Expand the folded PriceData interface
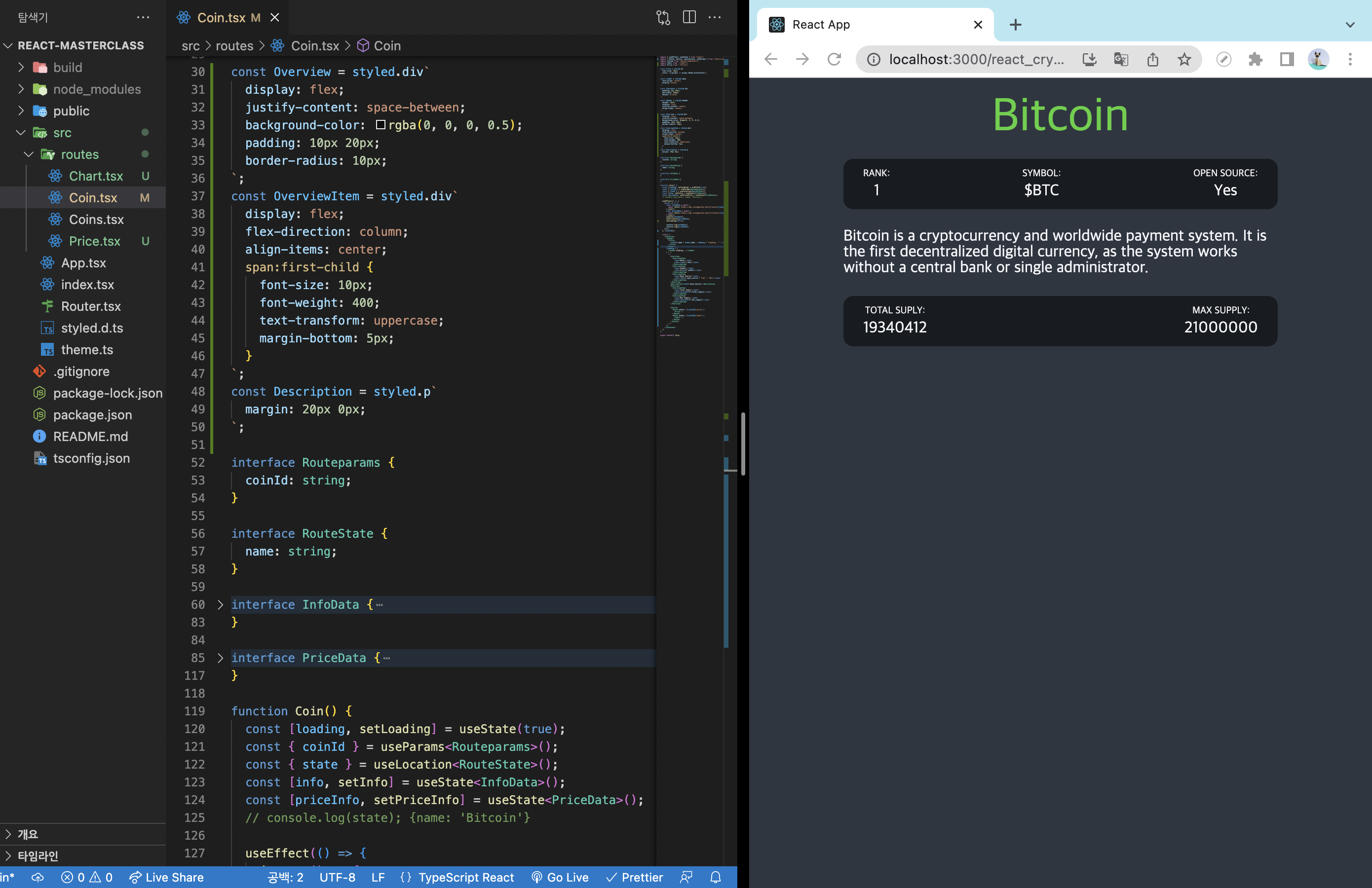Screen dimensions: 1372x888 coord(220,658)
